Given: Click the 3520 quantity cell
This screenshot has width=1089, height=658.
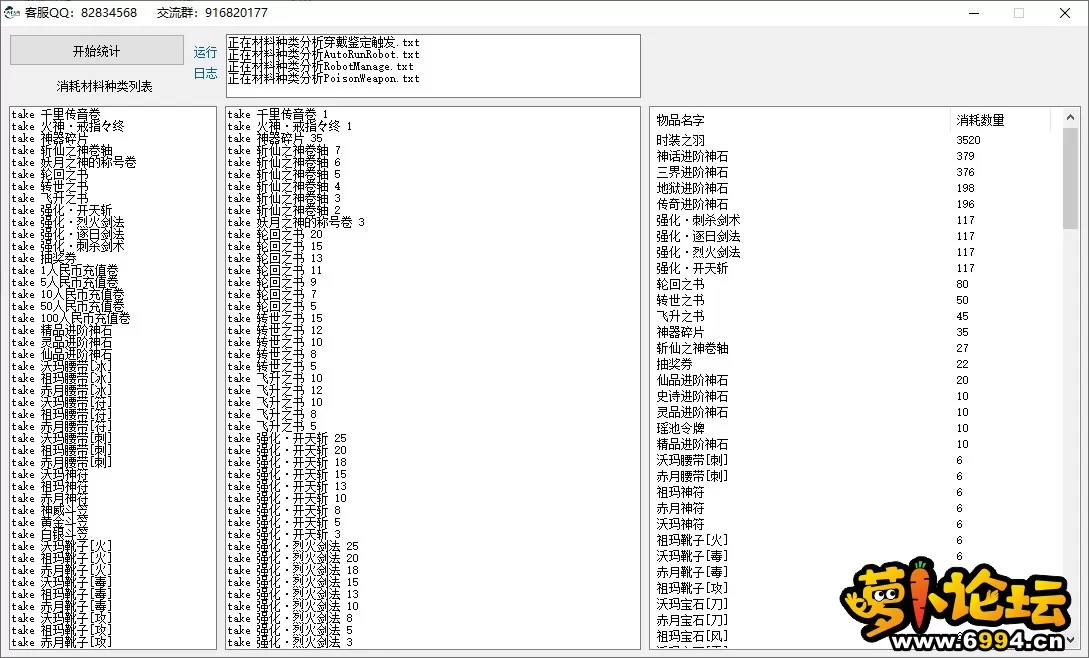Looking at the screenshot, I should 968,140.
